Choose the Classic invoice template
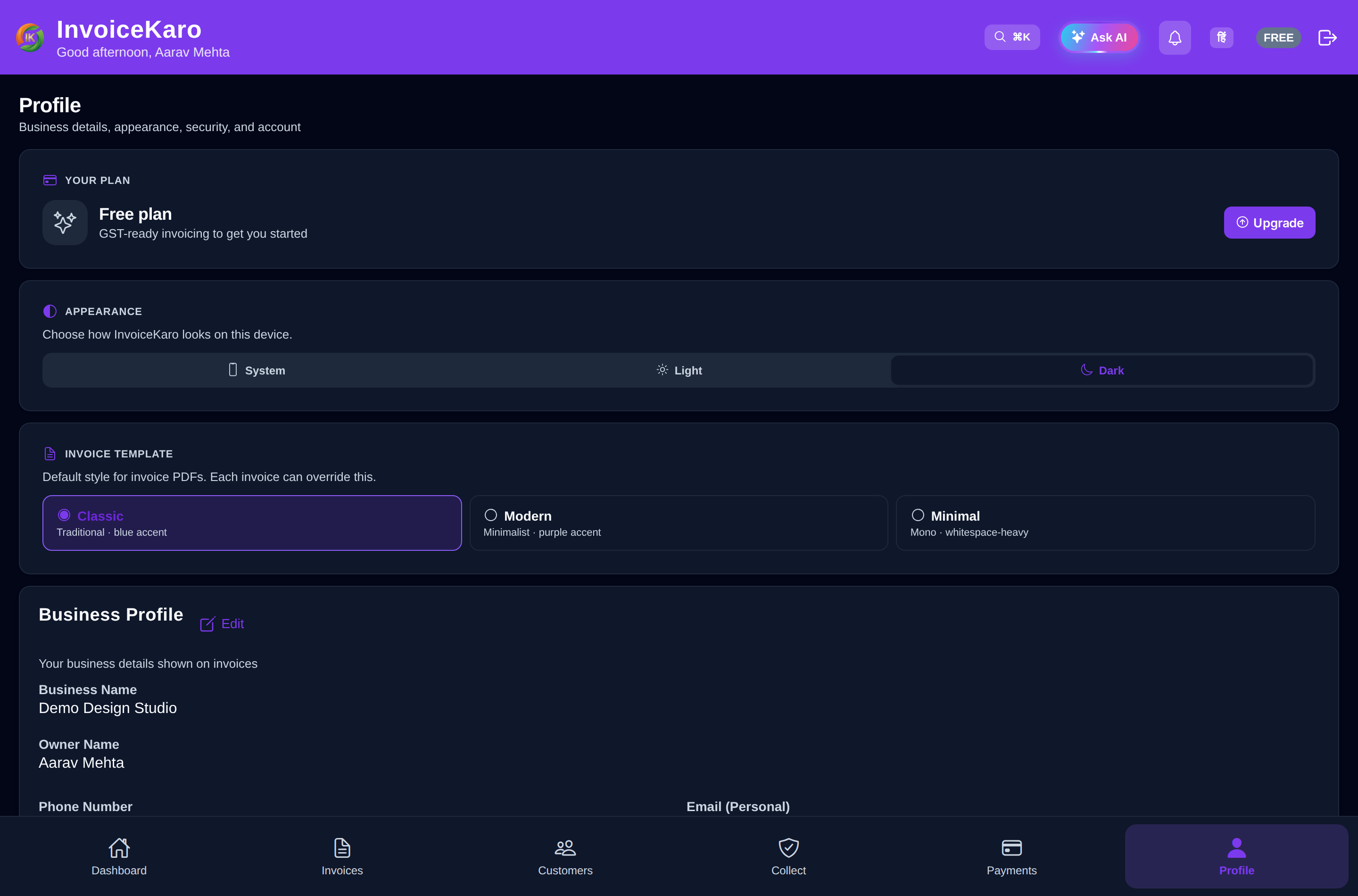1358x896 pixels. [x=252, y=523]
